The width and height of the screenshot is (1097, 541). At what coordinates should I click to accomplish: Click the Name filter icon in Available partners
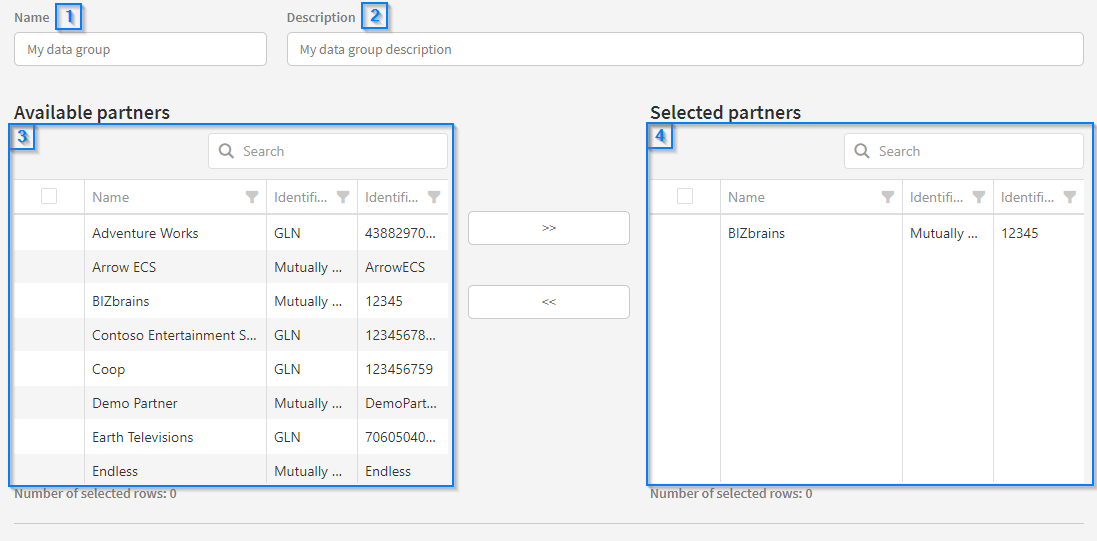(x=252, y=197)
